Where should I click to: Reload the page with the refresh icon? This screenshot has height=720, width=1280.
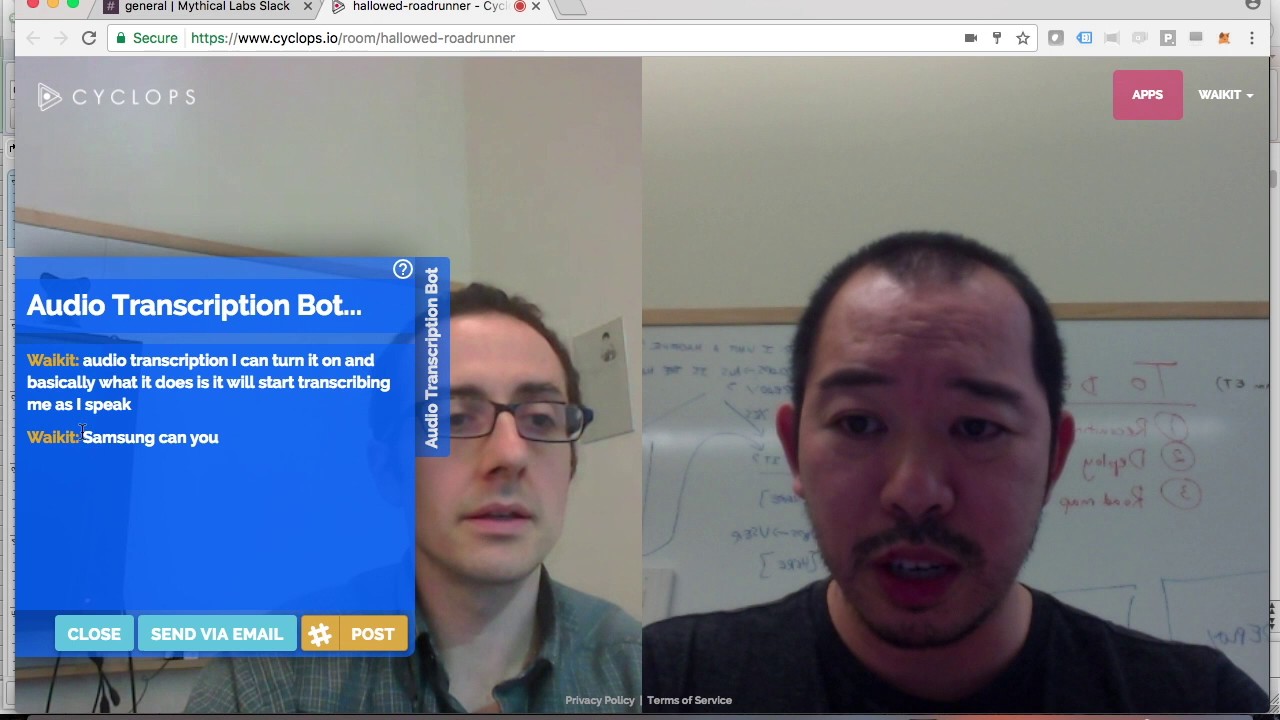[89, 38]
